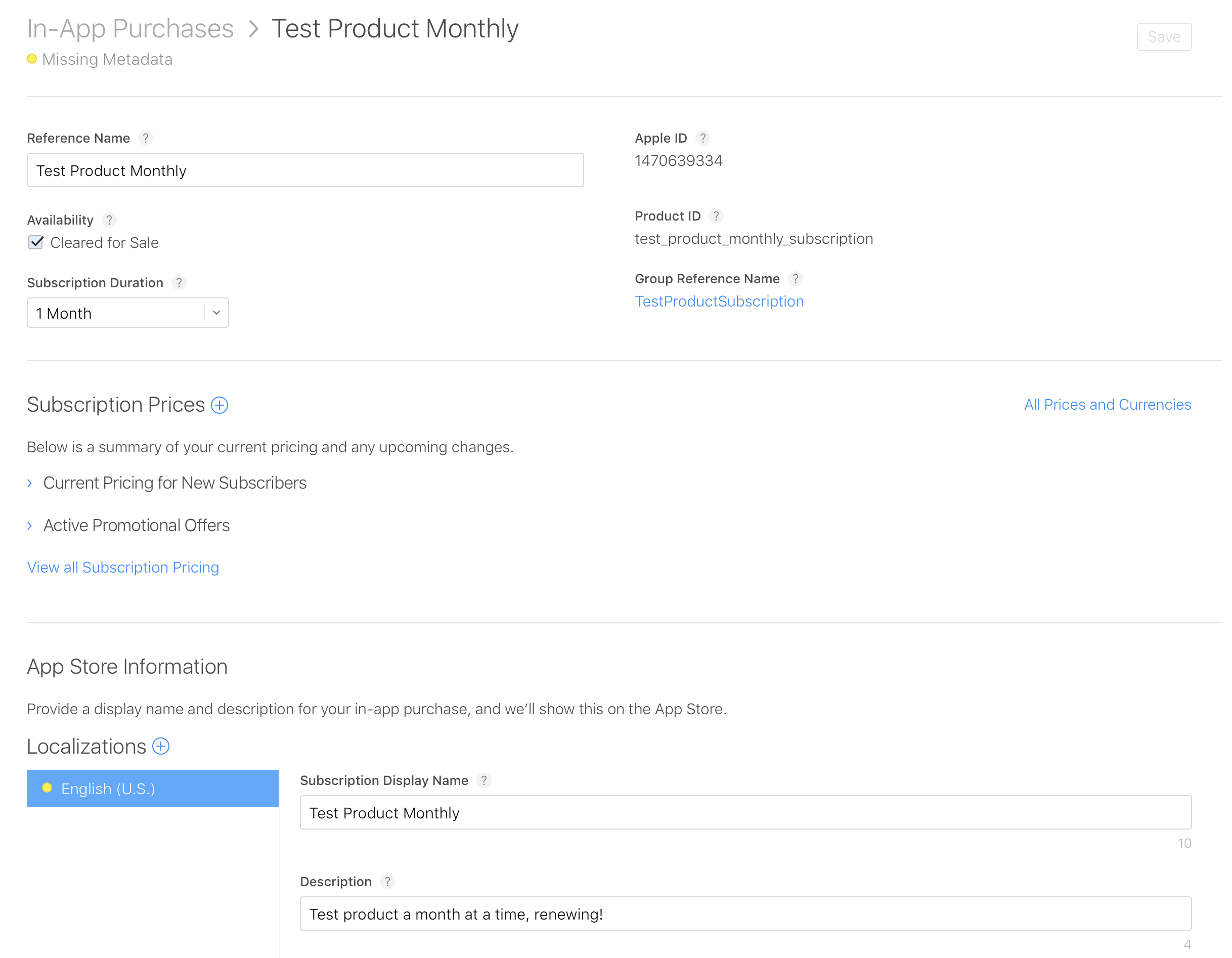This screenshot has width=1232, height=958.
Task: Click the Description help icon
Action: click(387, 882)
